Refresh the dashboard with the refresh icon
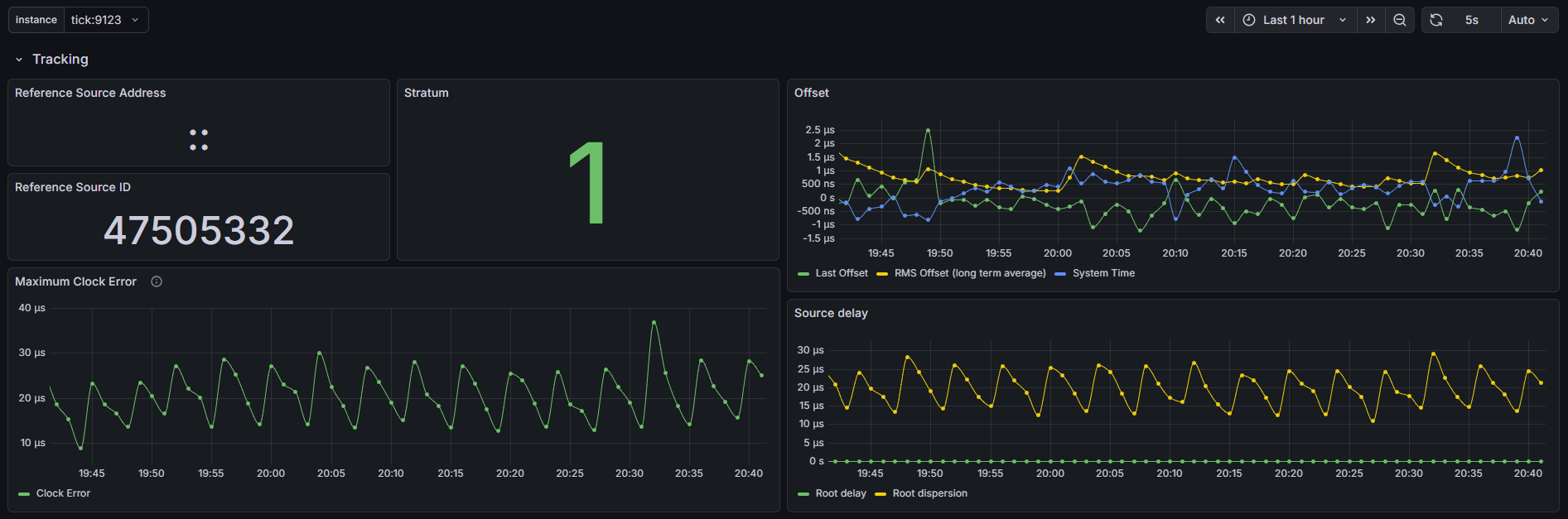The height and width of the screenshot is (519, 1568). pos(1436,20)
